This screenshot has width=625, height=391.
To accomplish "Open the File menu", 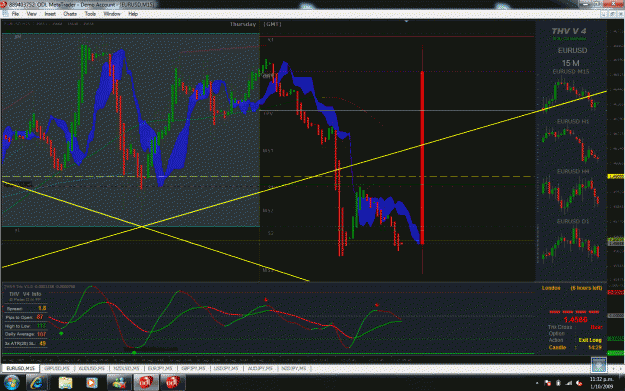I will 15,14.
